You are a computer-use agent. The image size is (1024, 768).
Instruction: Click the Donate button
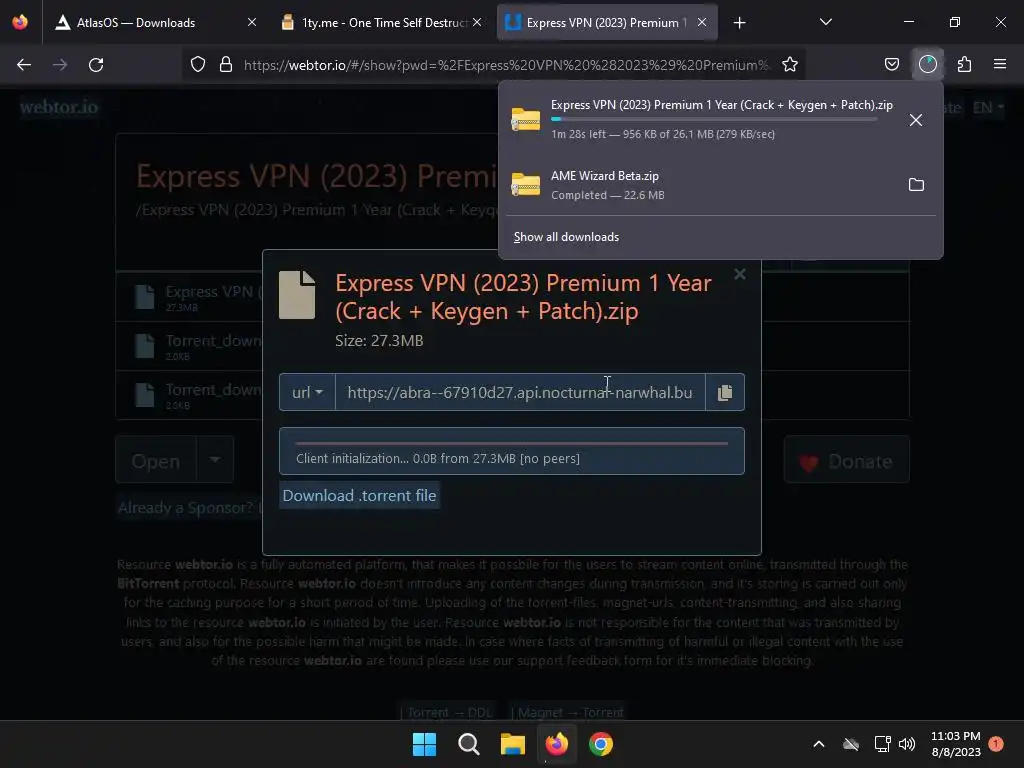pos(846,461)
